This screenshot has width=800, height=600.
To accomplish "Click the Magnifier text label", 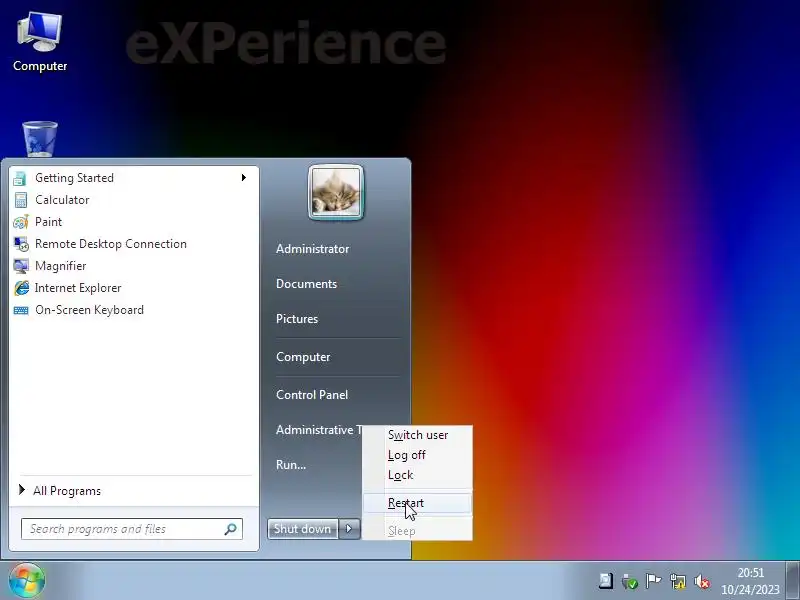I will pos(60,266).
